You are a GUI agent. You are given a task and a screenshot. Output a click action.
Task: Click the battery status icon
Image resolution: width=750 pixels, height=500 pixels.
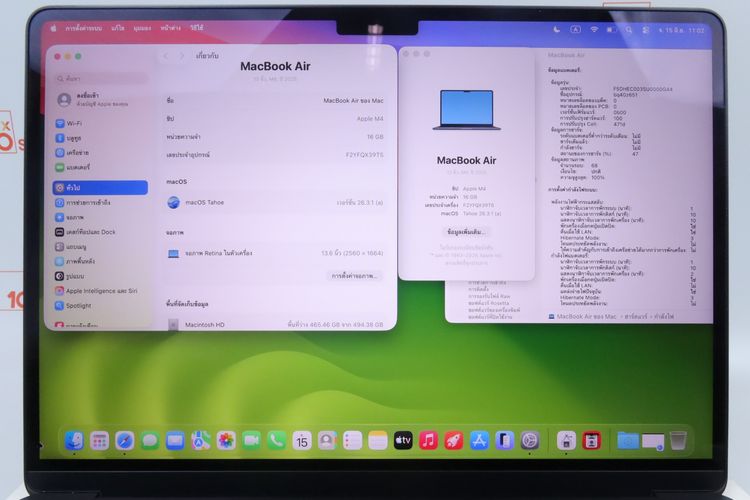click(x=611, y=30)
